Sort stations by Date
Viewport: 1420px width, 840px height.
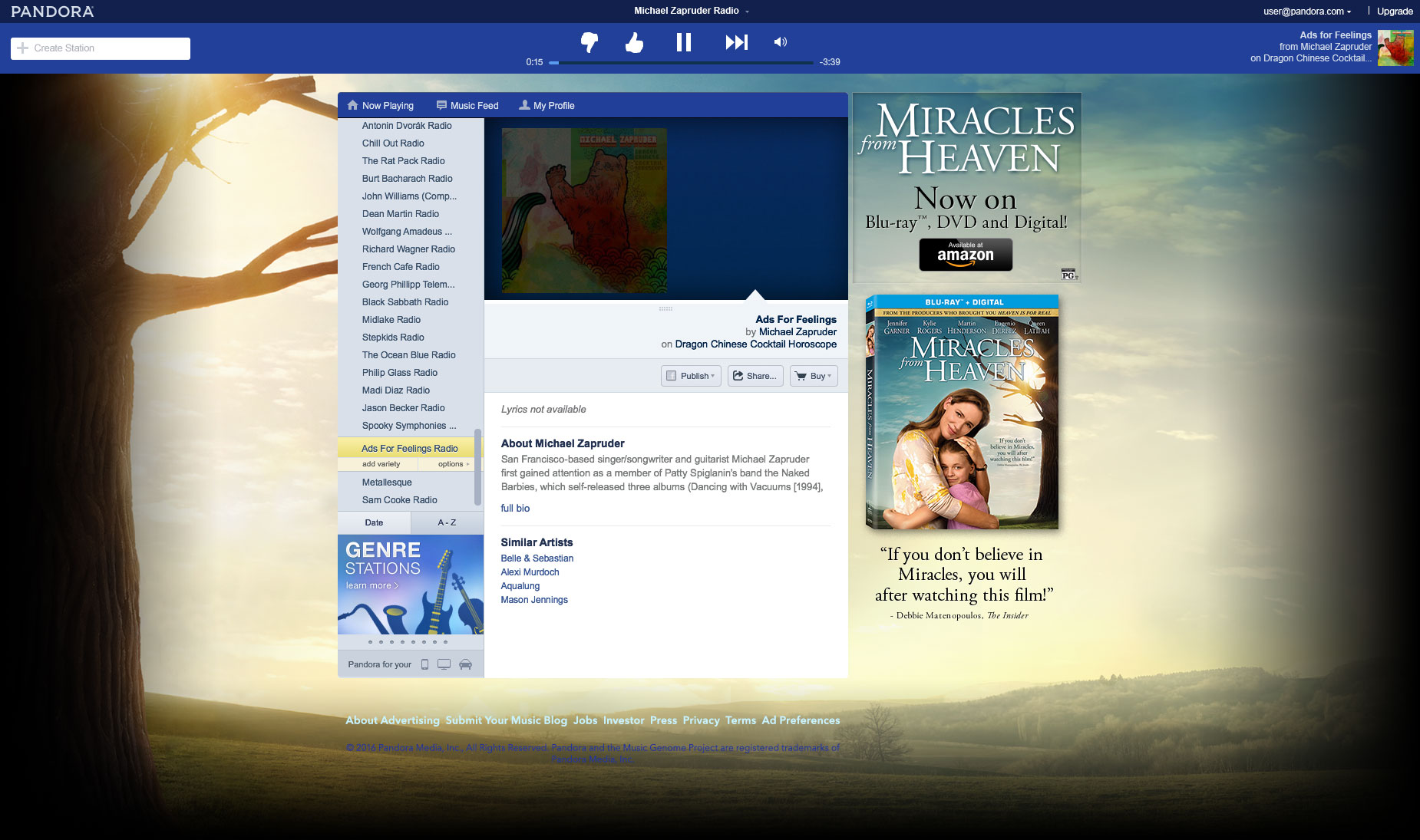(374, 522)
